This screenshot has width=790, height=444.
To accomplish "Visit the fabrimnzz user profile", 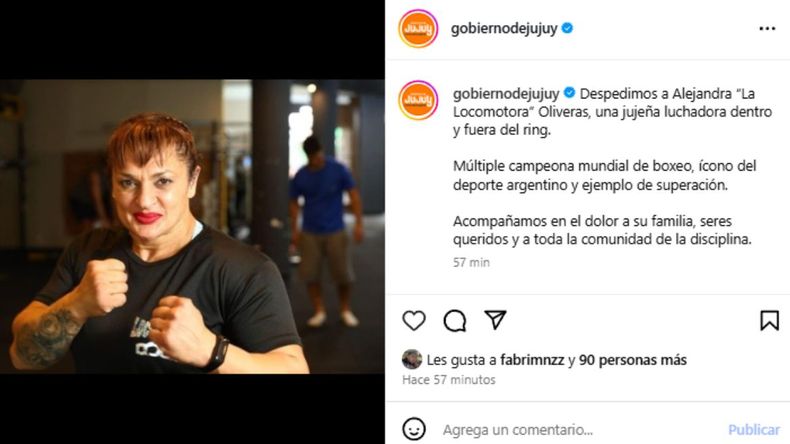I will 532,360.
